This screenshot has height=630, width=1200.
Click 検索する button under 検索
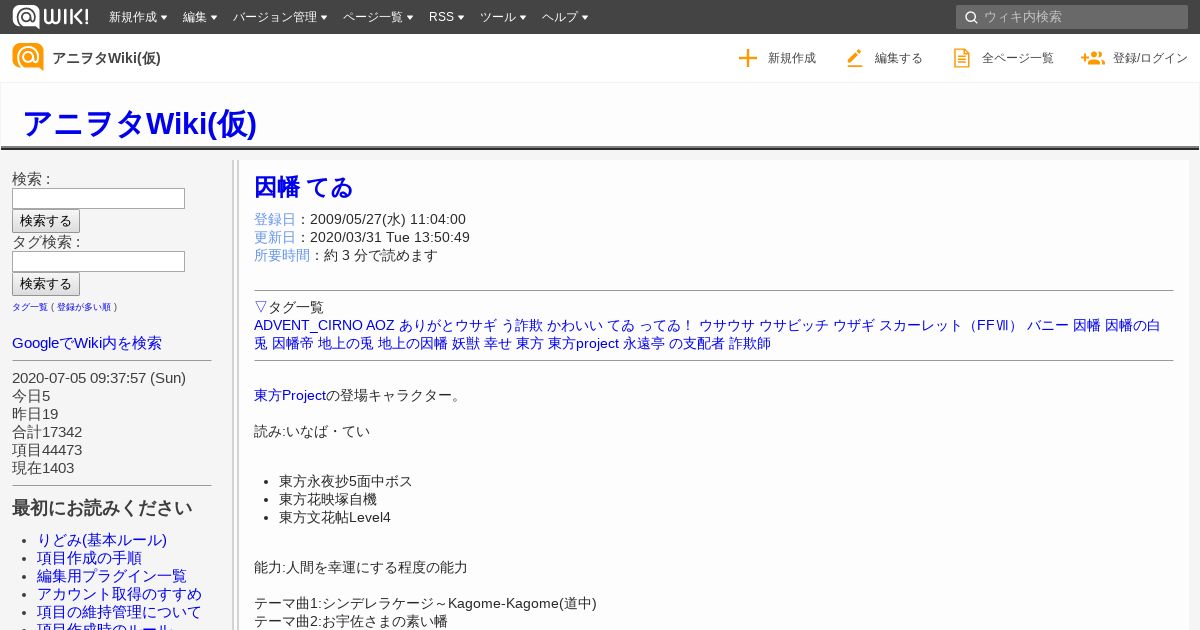click(x=46, y=221)
